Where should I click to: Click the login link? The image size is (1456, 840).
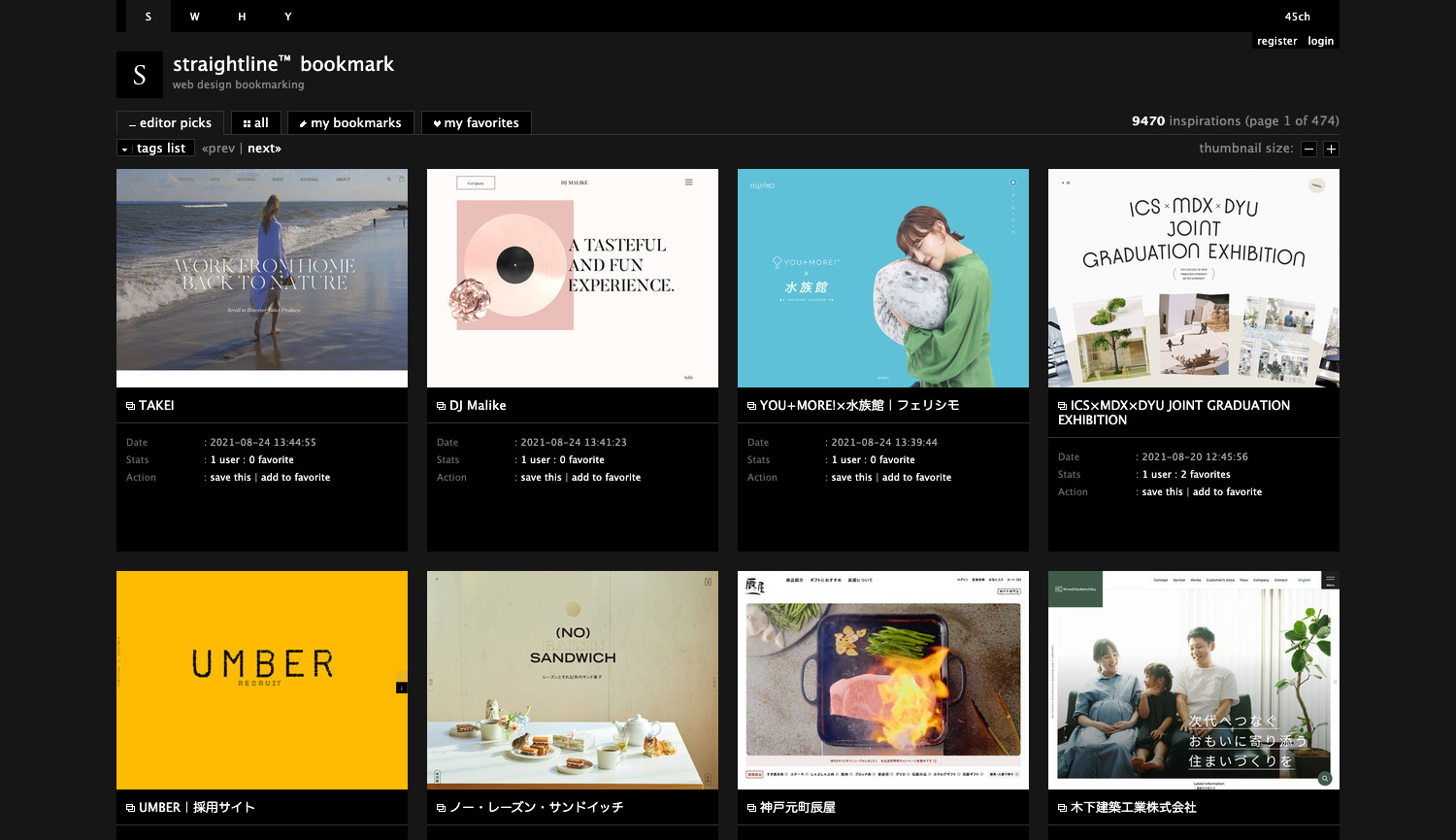click(1320, 41)
